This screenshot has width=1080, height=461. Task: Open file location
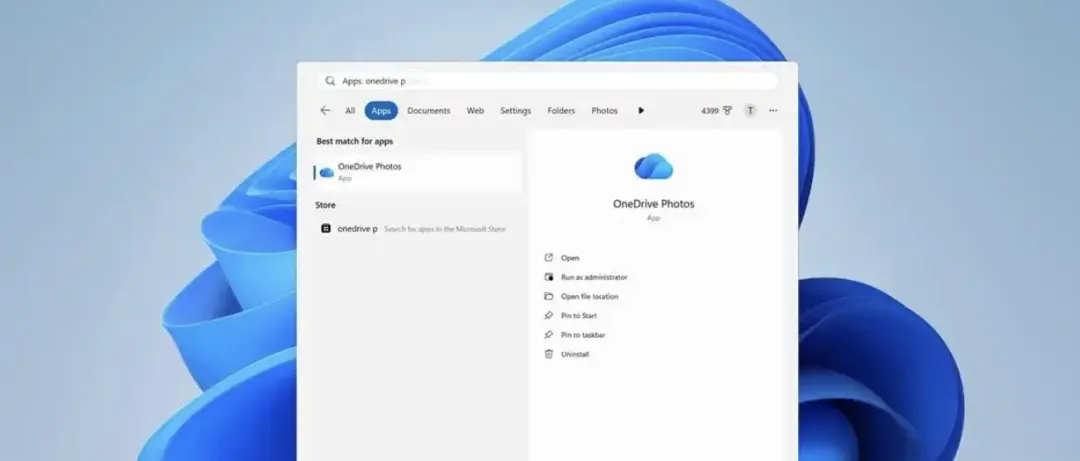coord(590,296)
